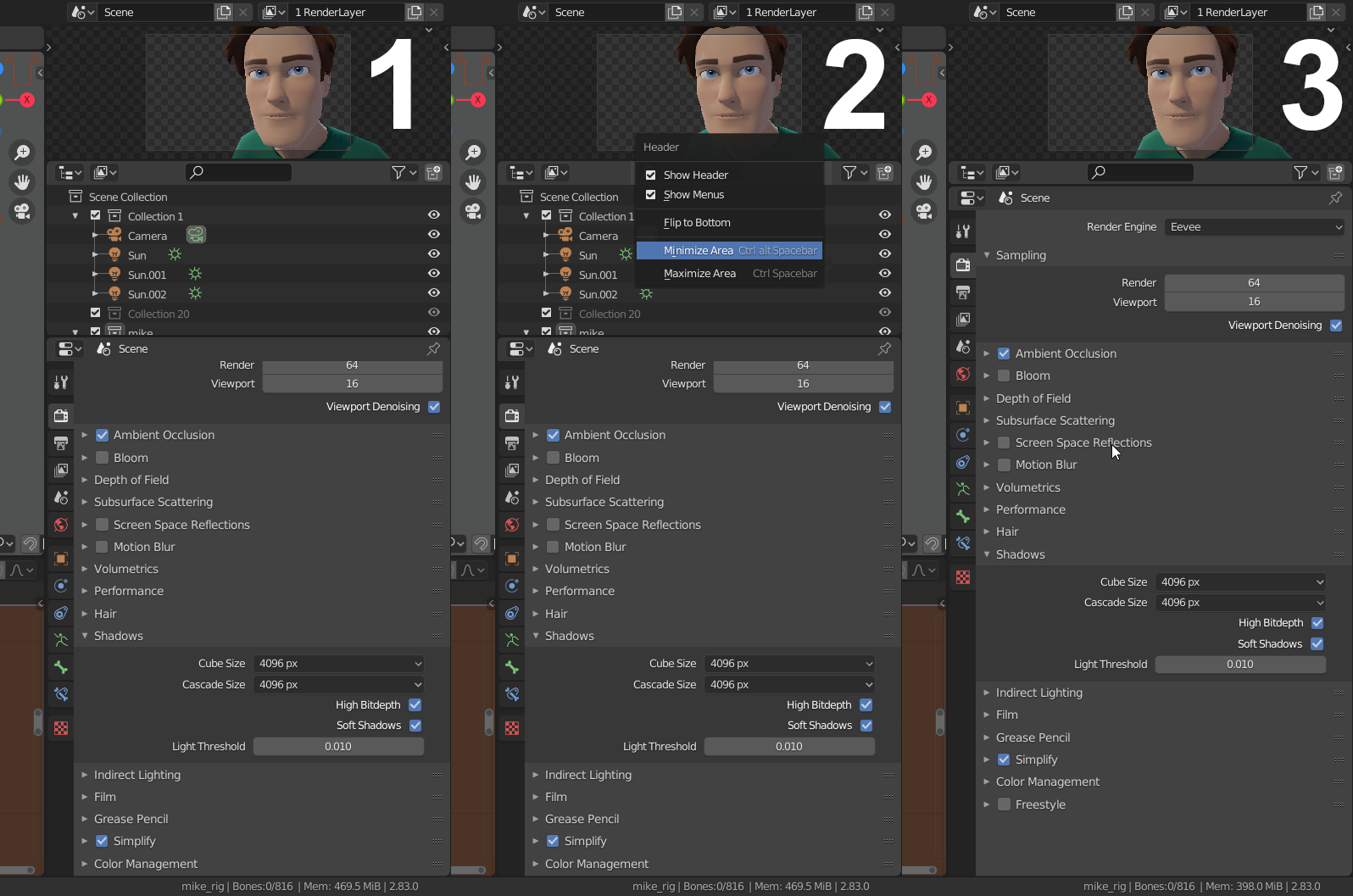Toggle Show Header checkbox in context menu
The height and width of the screenshot is (896, 1353).
click(651, 175)
